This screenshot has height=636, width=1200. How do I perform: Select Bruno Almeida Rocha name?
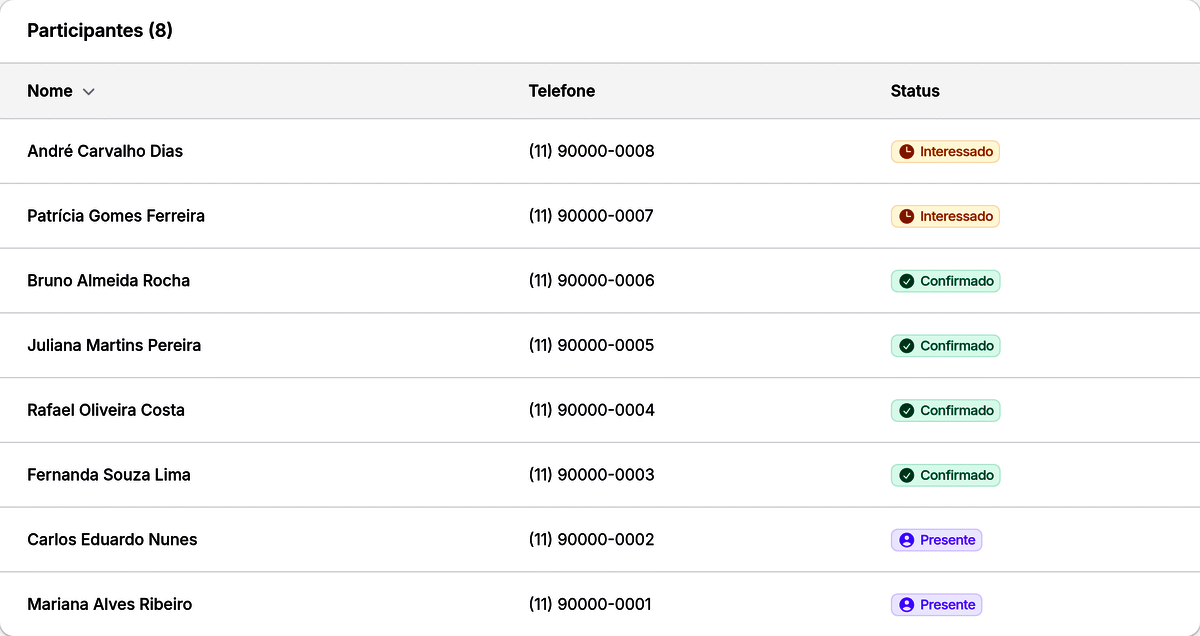point(109,281)
